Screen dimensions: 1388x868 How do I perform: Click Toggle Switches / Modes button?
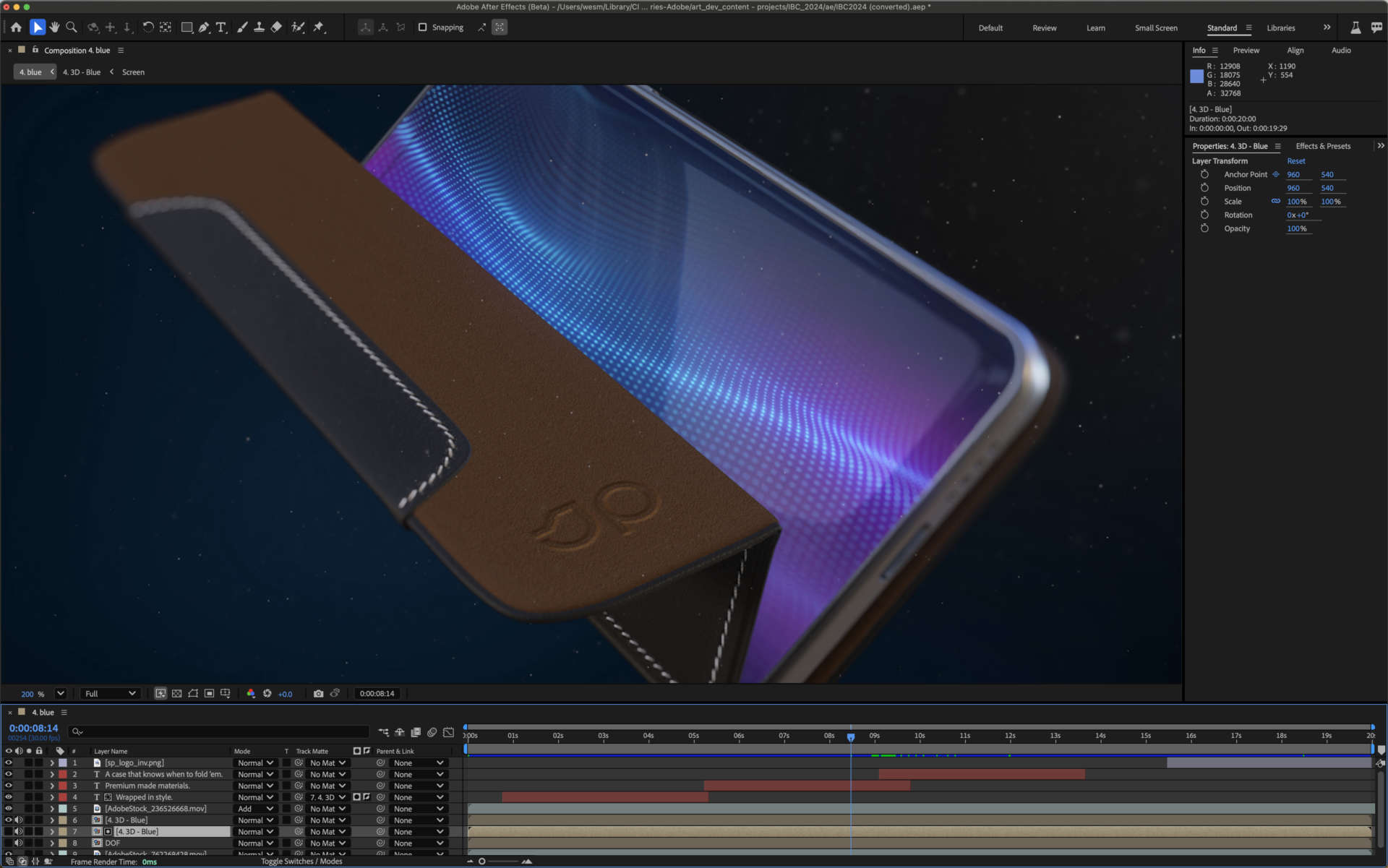301,861
